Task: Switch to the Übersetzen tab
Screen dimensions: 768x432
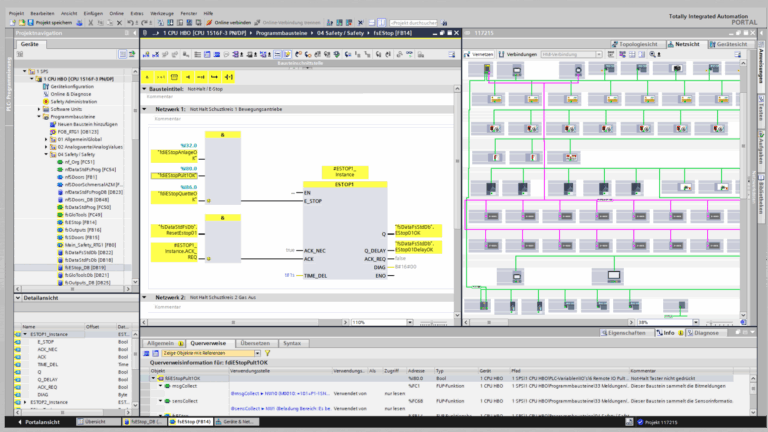Action: 257,343
